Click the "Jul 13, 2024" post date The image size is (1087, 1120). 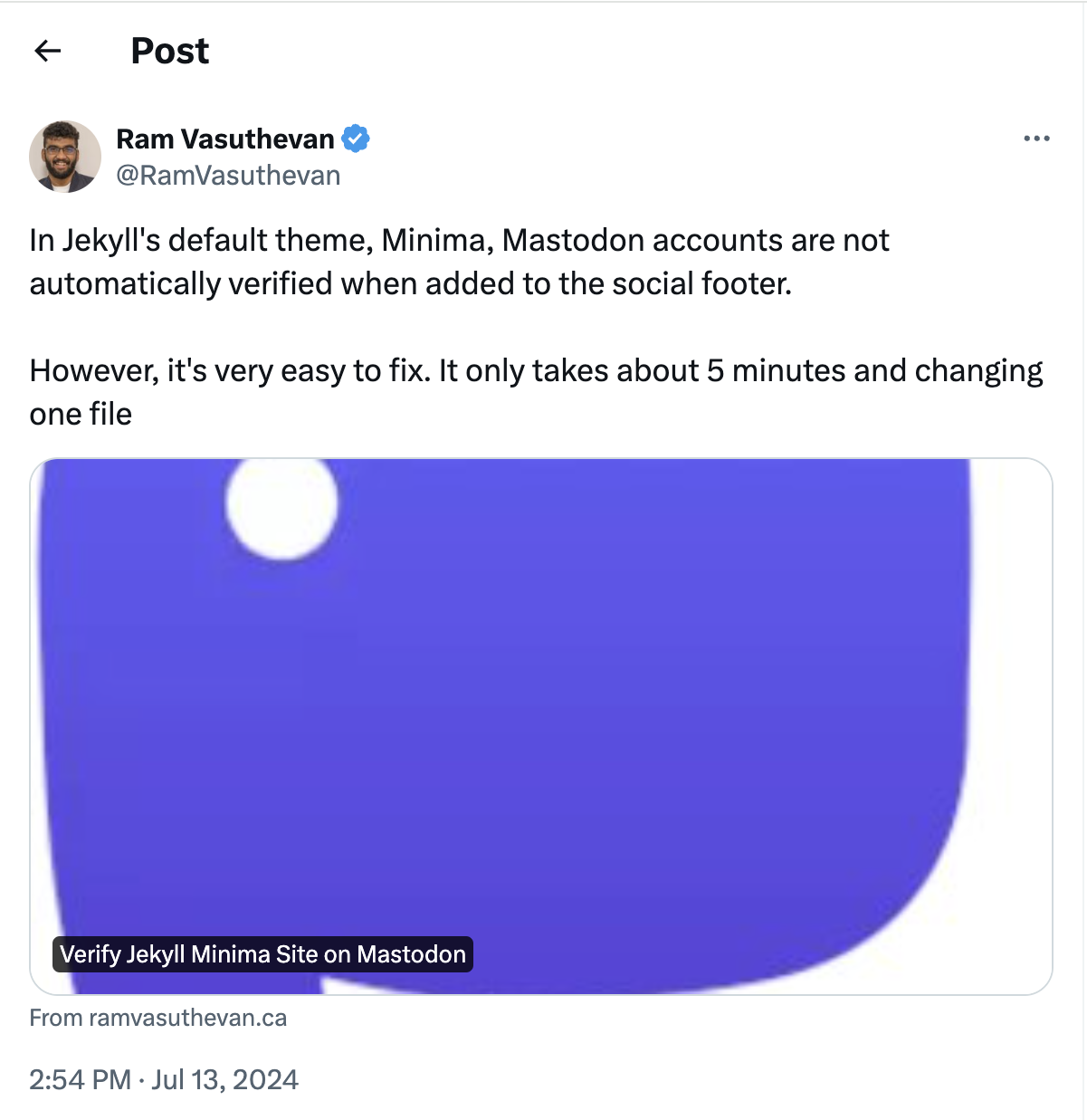tap(225, 1079)
